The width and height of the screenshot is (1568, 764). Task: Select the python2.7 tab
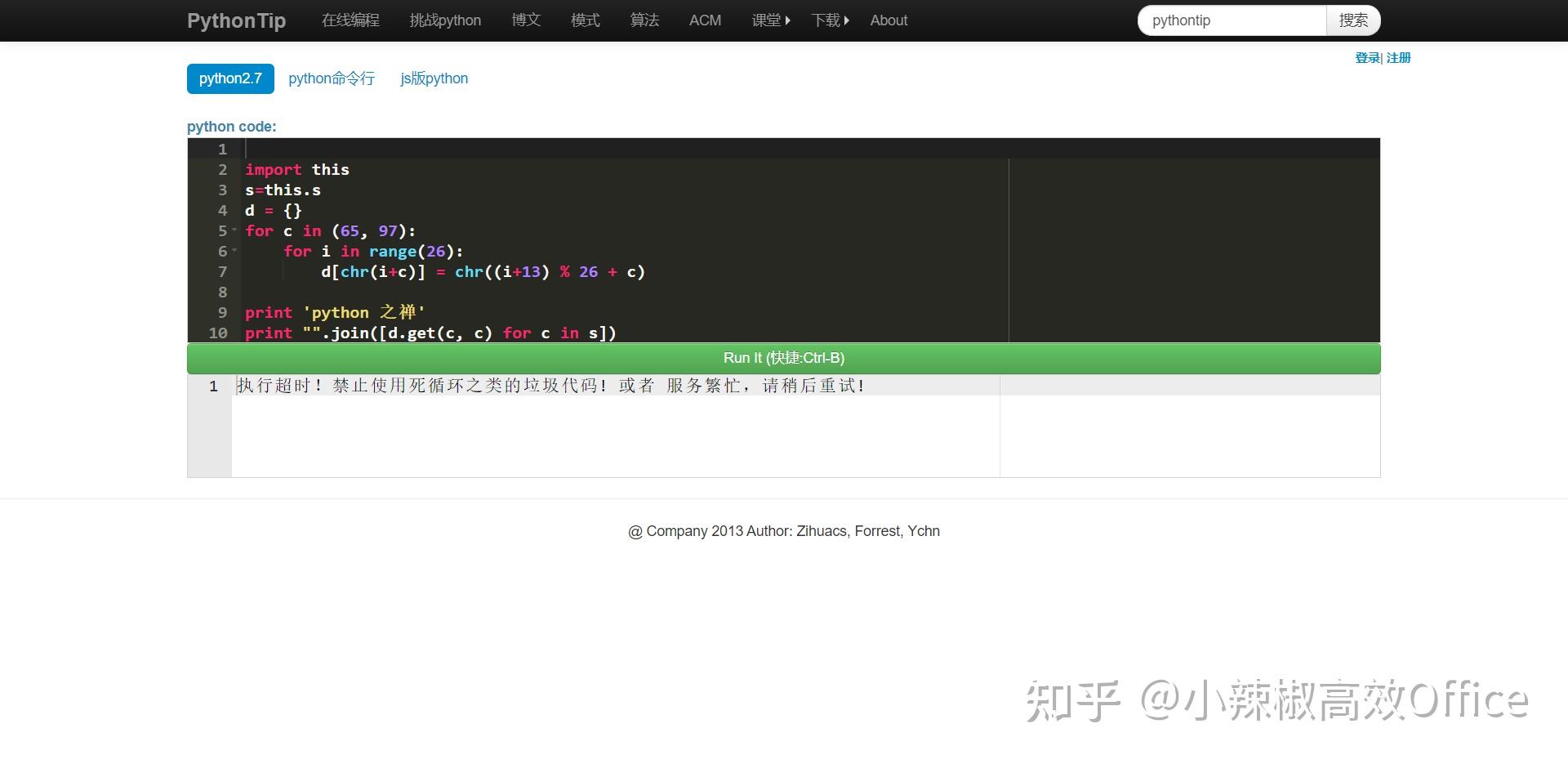(x=229, y=78)
